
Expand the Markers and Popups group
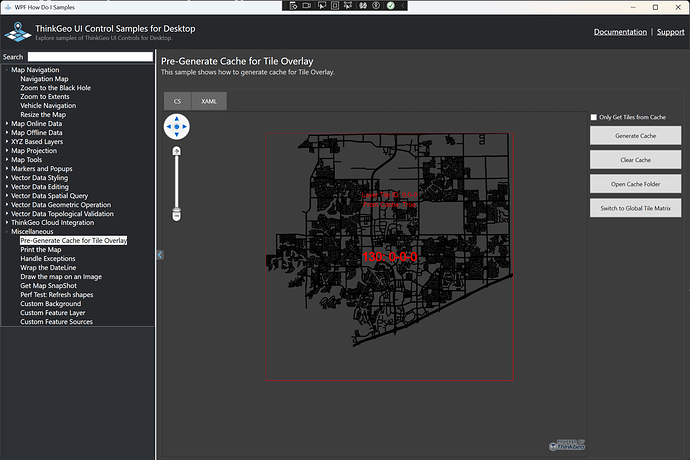pyautogui.click(x=7, y=169)
